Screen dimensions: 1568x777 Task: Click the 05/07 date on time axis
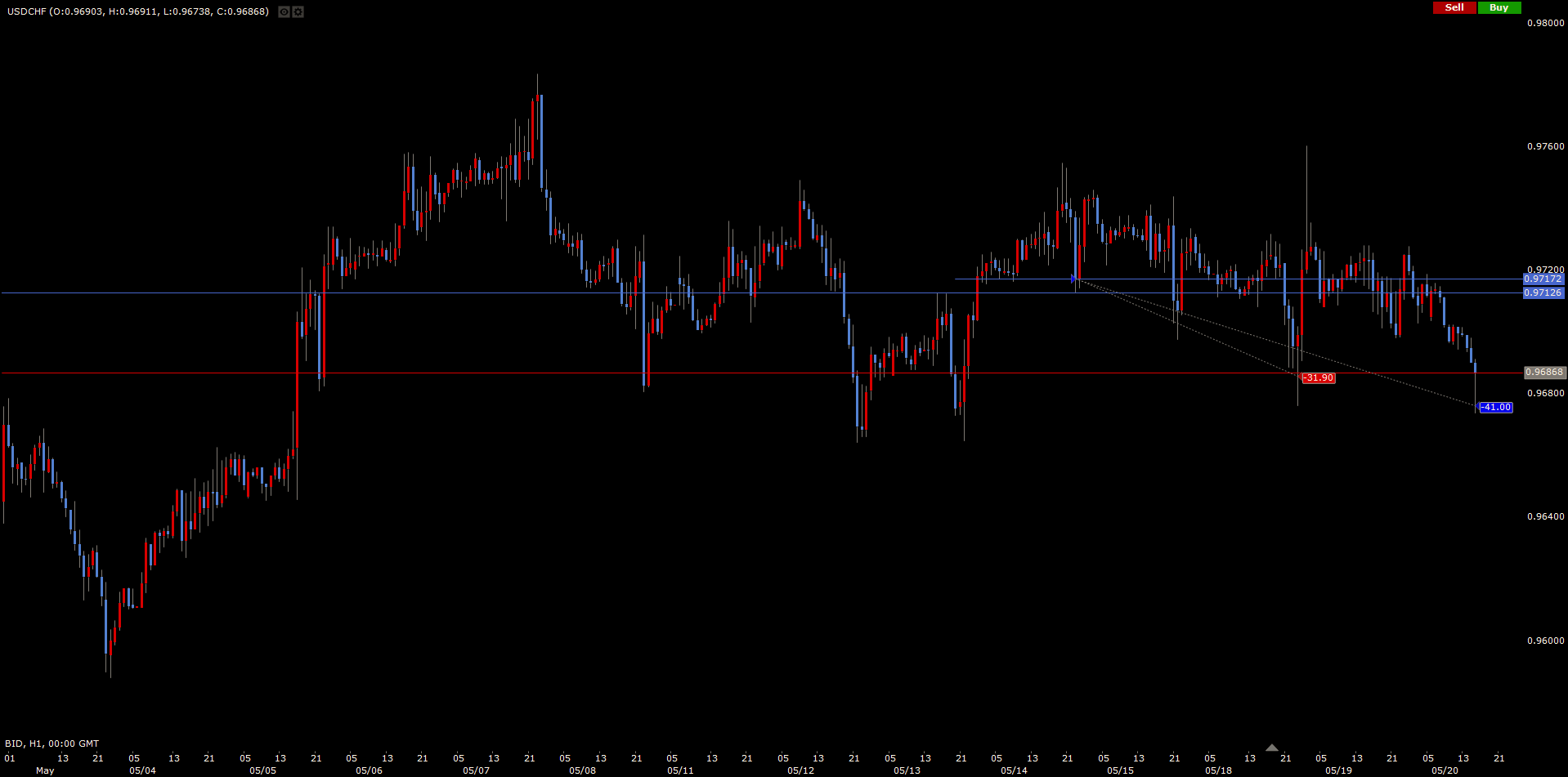pyautogui.click(x=476, y=770)
